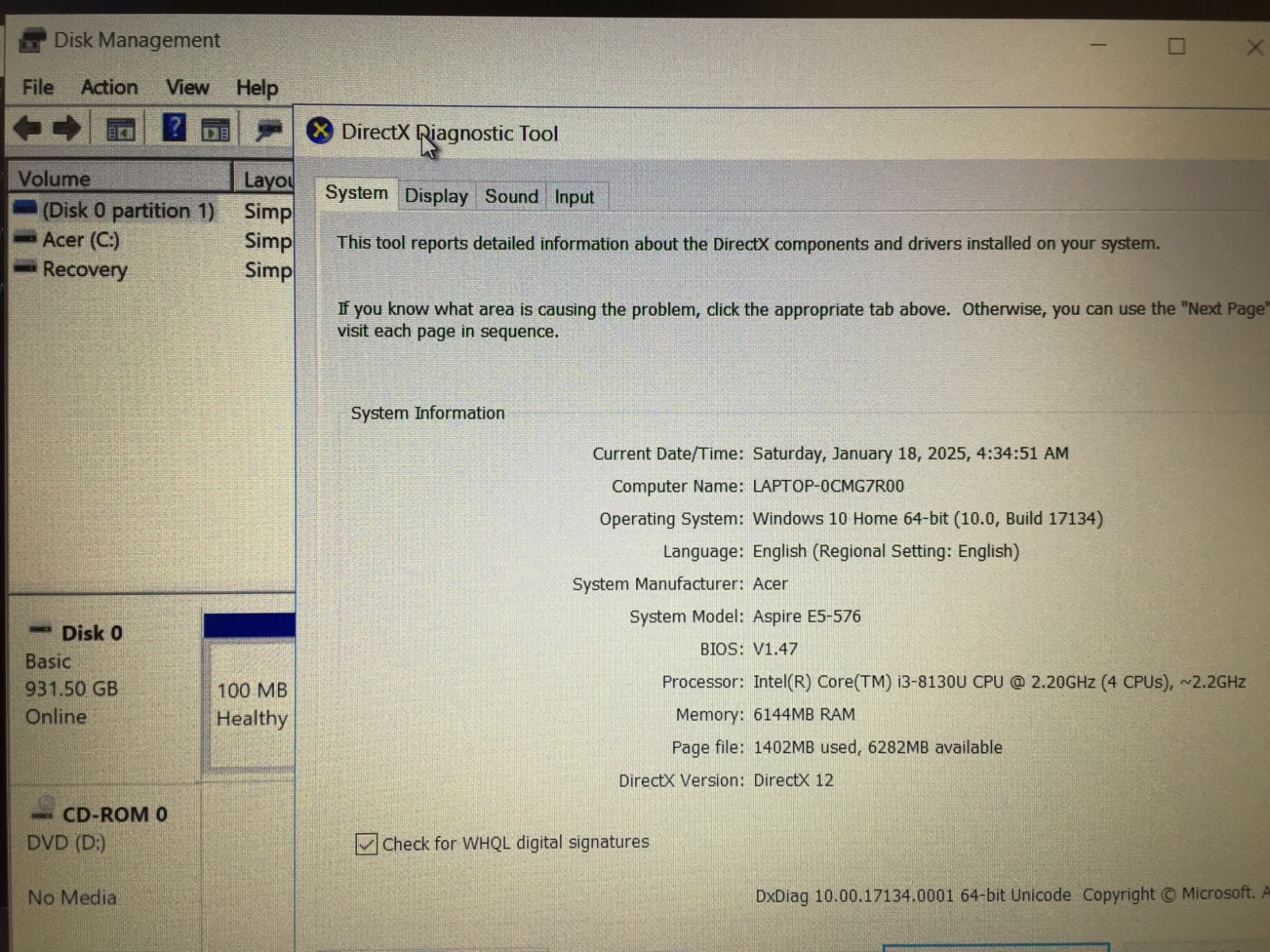This screenshot has width=1270, height=952.
Task: Click the System Manufacturer value Acer
Action: (770, 583)
